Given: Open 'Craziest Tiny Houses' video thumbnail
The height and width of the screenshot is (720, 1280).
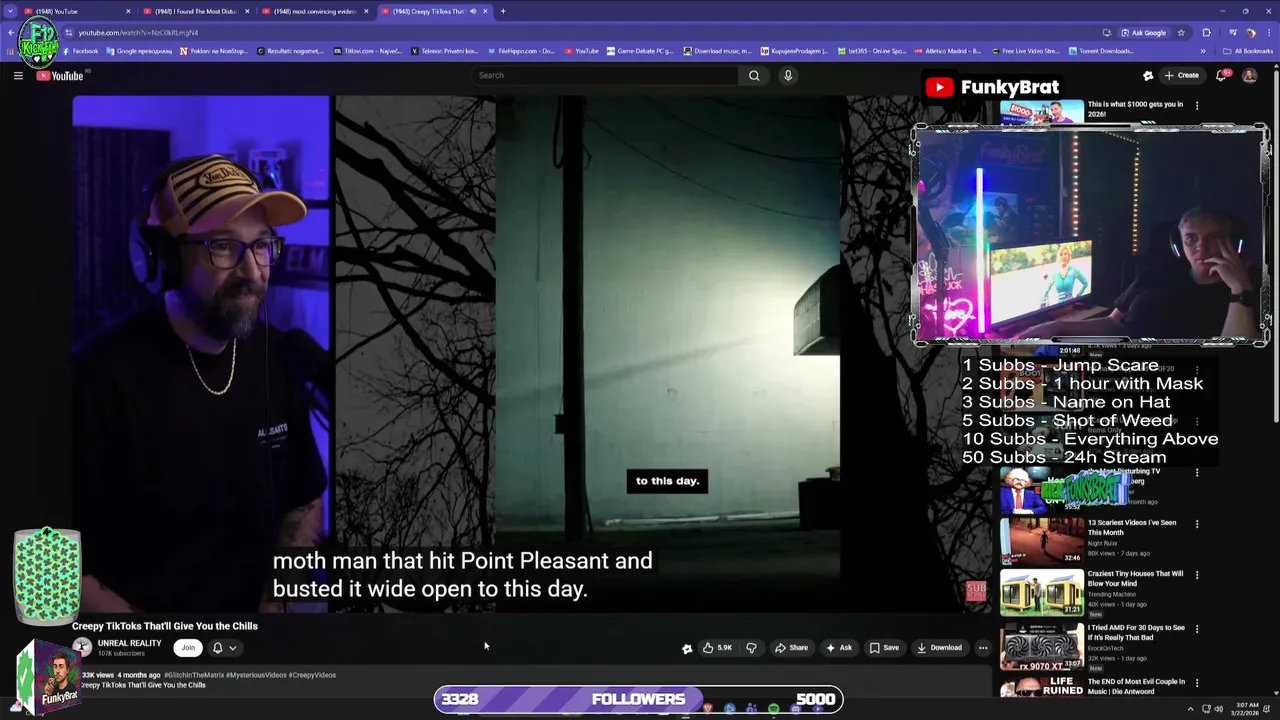Looking at the screenshot, I should coord(1041,592).
